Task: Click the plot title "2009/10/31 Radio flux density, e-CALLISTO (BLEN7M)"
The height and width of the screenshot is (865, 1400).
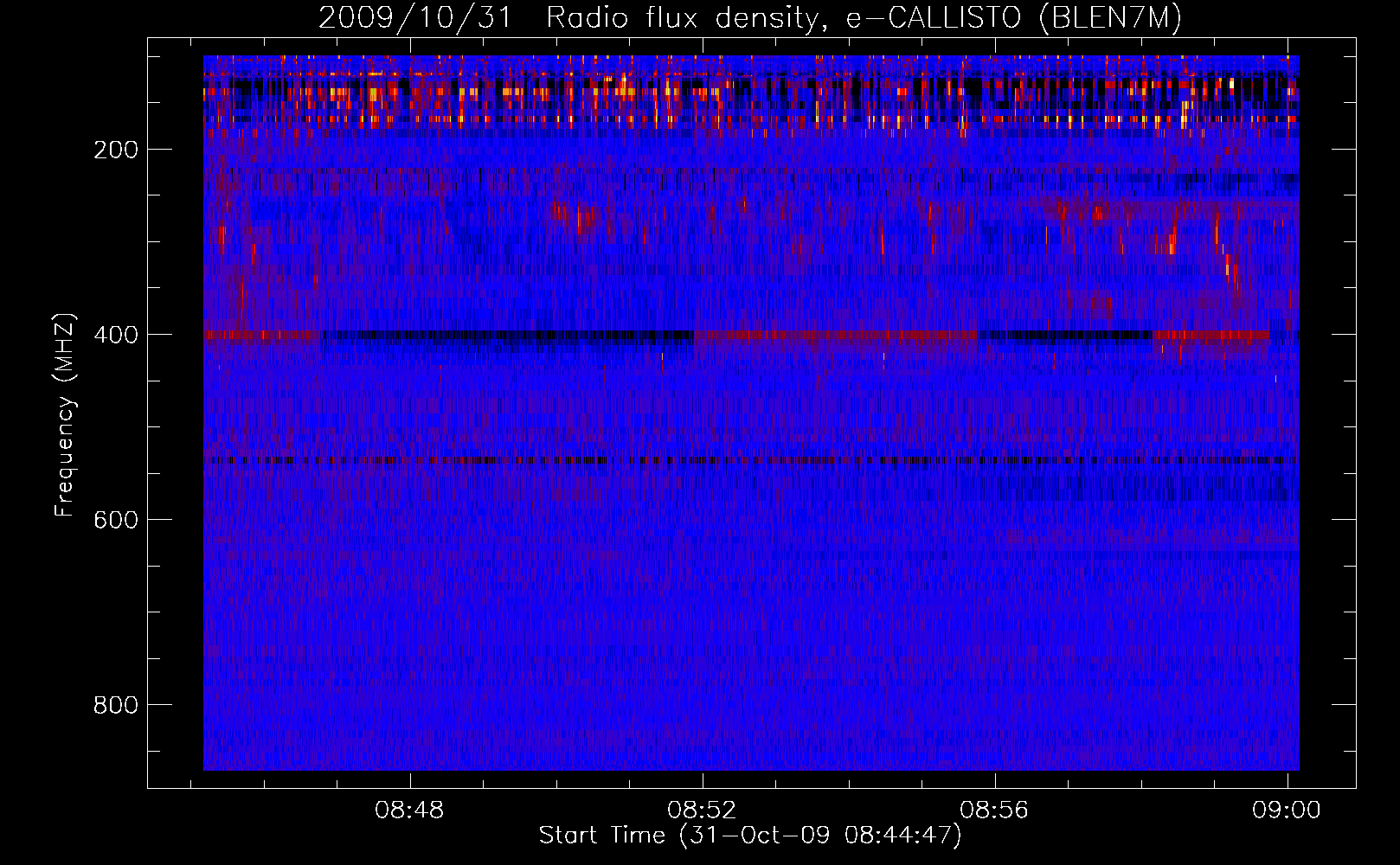Action: coord(750,17)
